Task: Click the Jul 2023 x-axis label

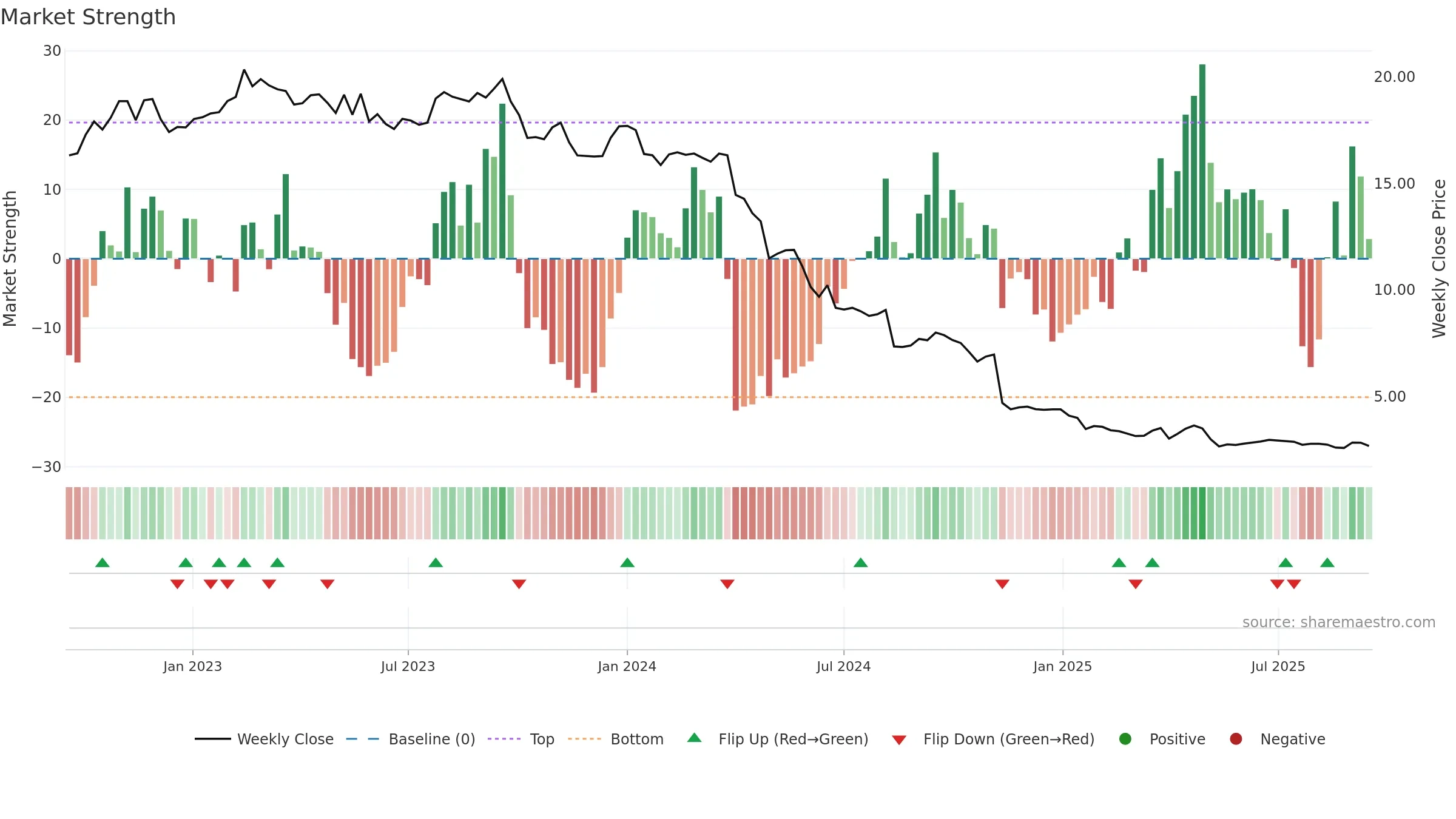Action: pyautogui.click(x=408, y=667)
